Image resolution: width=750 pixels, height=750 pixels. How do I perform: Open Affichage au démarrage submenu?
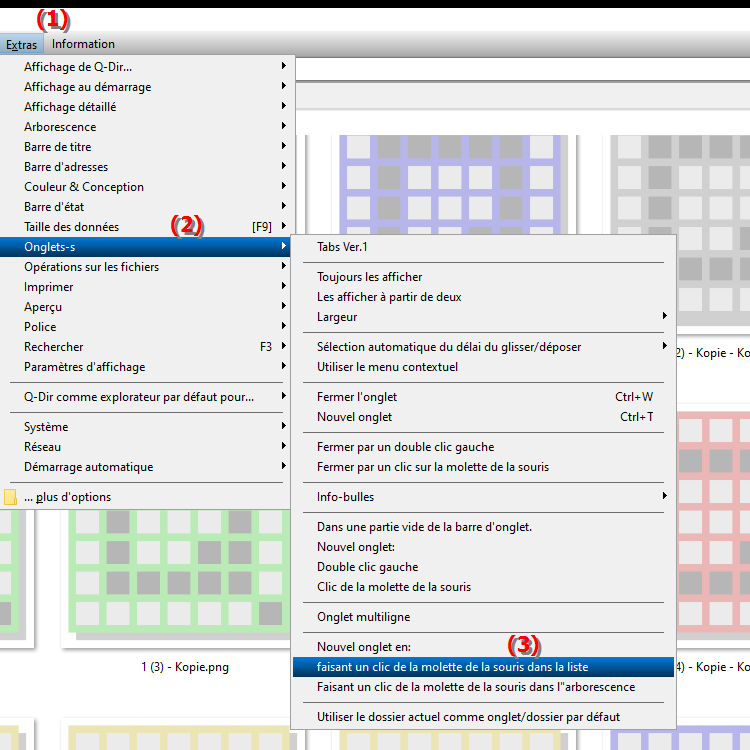pos(147,87)
